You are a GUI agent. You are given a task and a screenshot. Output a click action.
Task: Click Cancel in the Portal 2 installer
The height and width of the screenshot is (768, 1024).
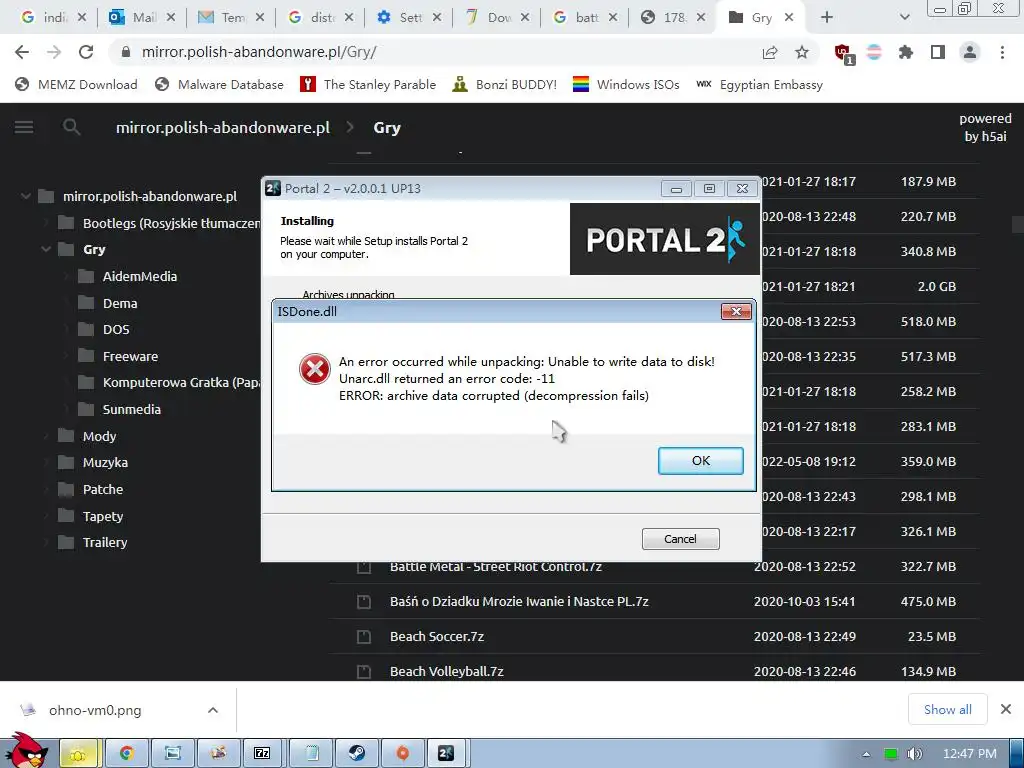pos(680,539)
